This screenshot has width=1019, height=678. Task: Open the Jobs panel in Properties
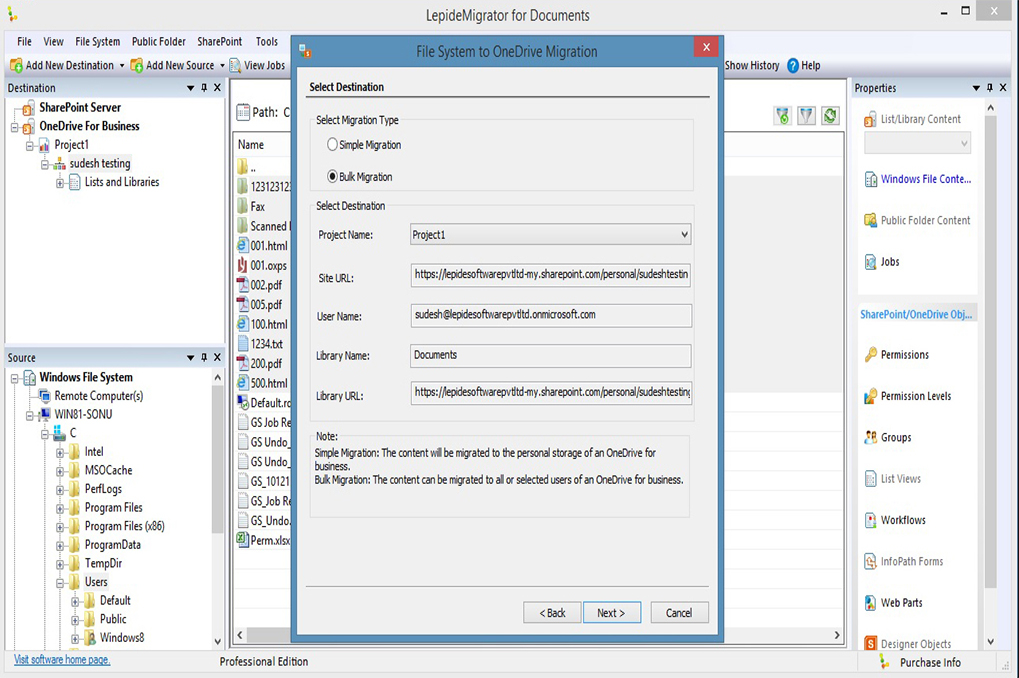click(x=880, y=261)
